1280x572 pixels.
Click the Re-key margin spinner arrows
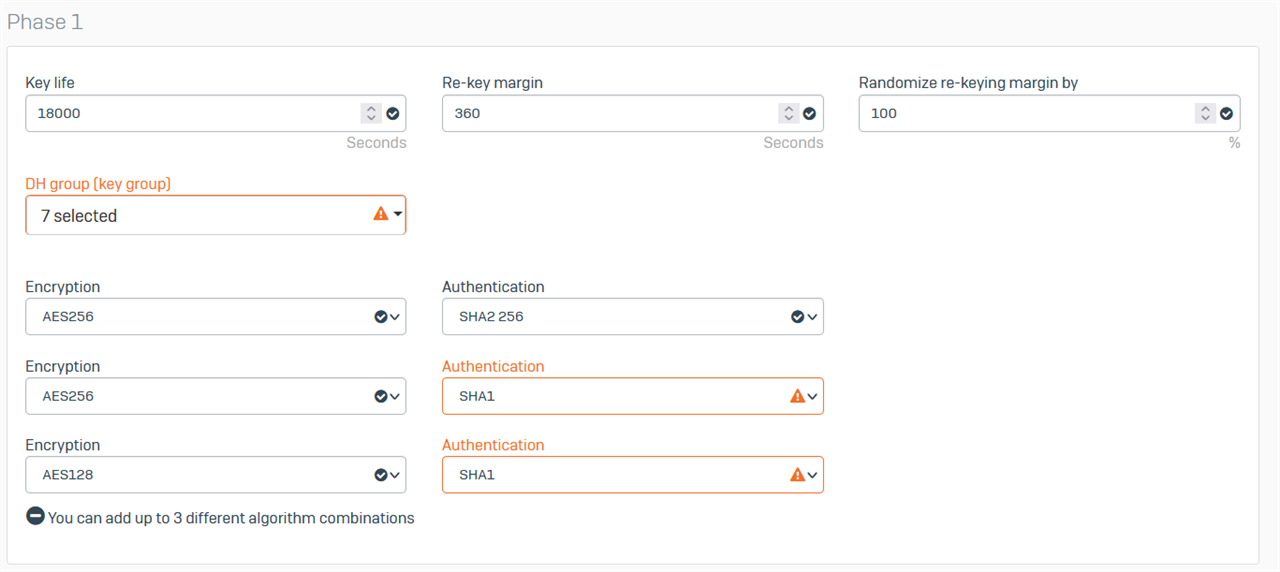788,114
